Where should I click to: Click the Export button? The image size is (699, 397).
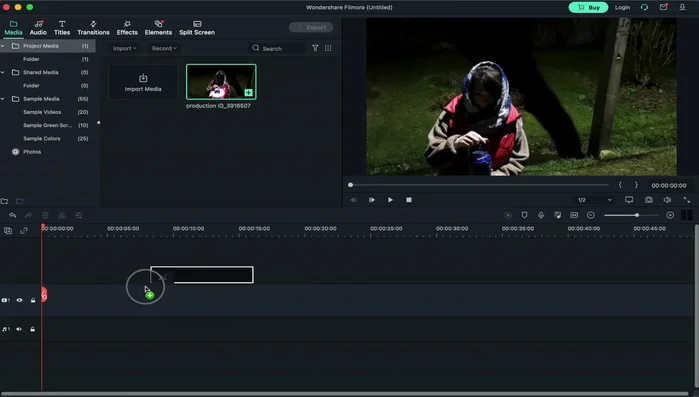pyautogui.click(x=311, y=27)
